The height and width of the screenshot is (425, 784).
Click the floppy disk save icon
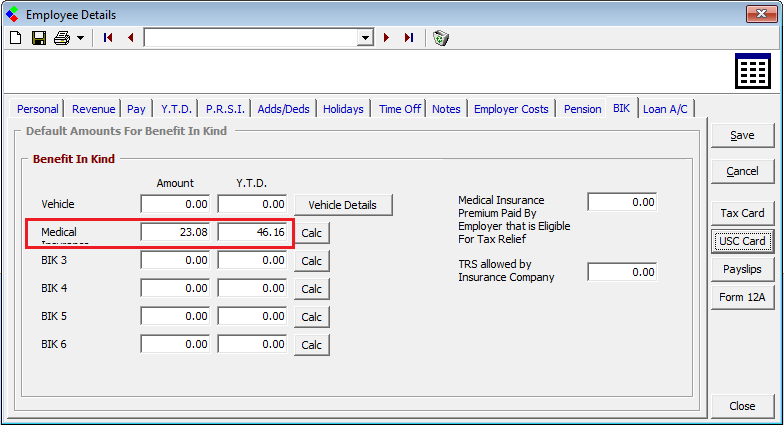(x=38, y=38)
